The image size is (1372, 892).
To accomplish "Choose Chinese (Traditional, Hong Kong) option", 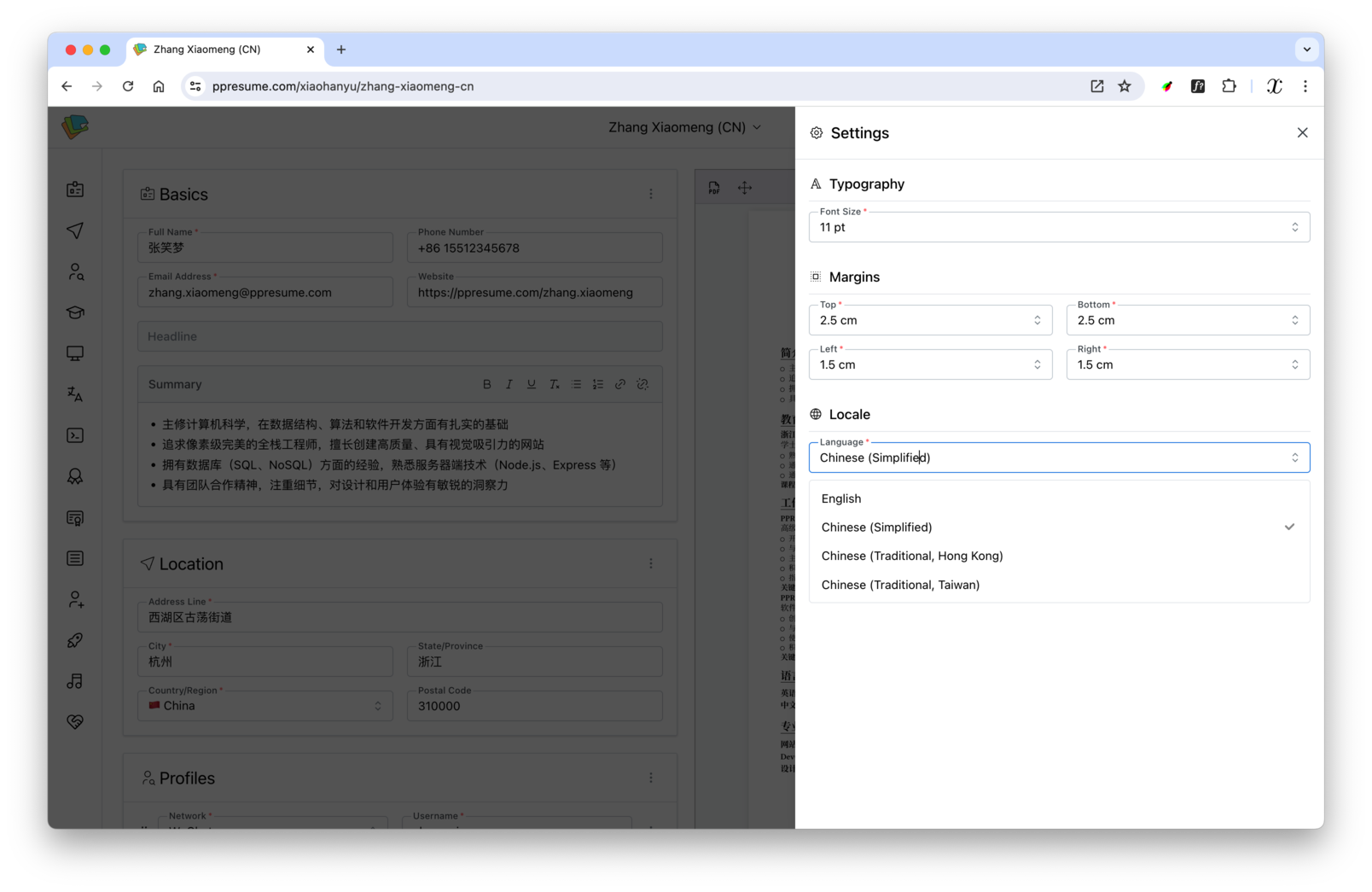I will point(911,556).
